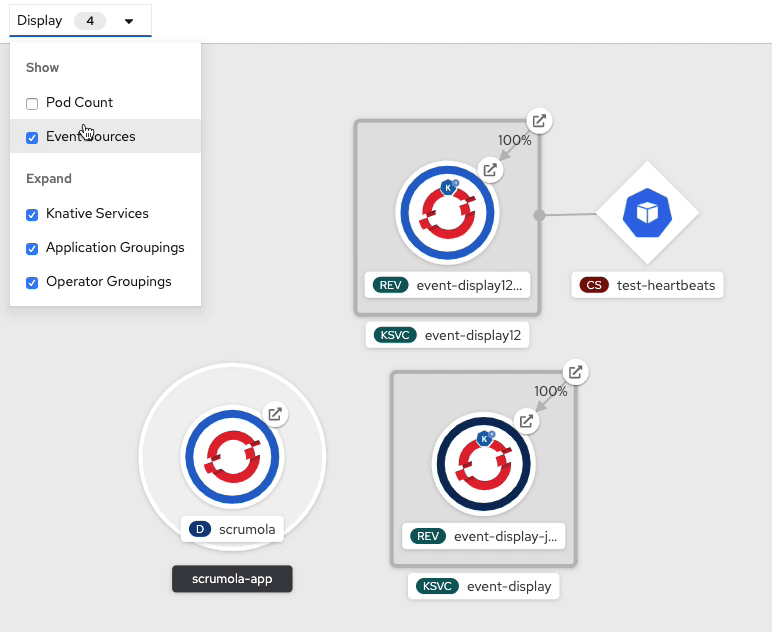The width and height of the screenshot is (772, 632).
Task: Click the red CS badge of test-heartbeats
Action: pyautogui.click(x=594, y=285)
